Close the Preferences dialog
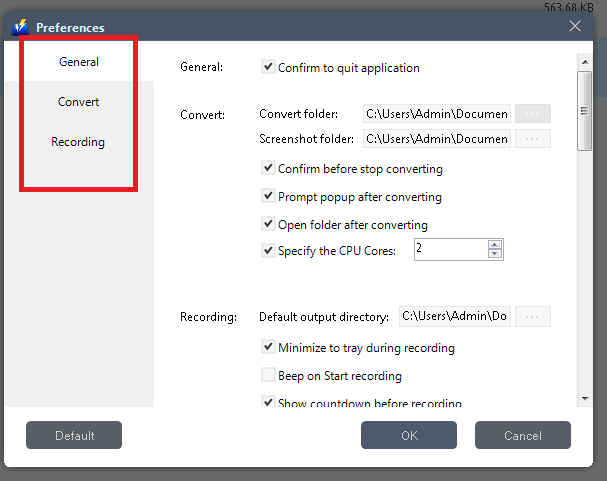This screenshot has width=607, height=481. click(x=575, y=26)
